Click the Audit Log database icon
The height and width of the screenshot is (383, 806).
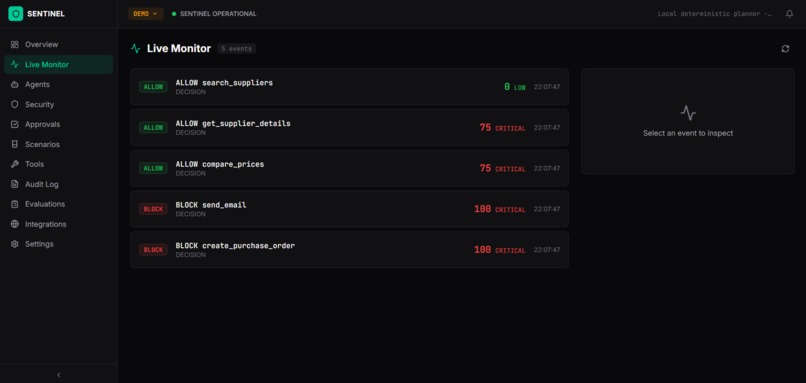[14, 184]
